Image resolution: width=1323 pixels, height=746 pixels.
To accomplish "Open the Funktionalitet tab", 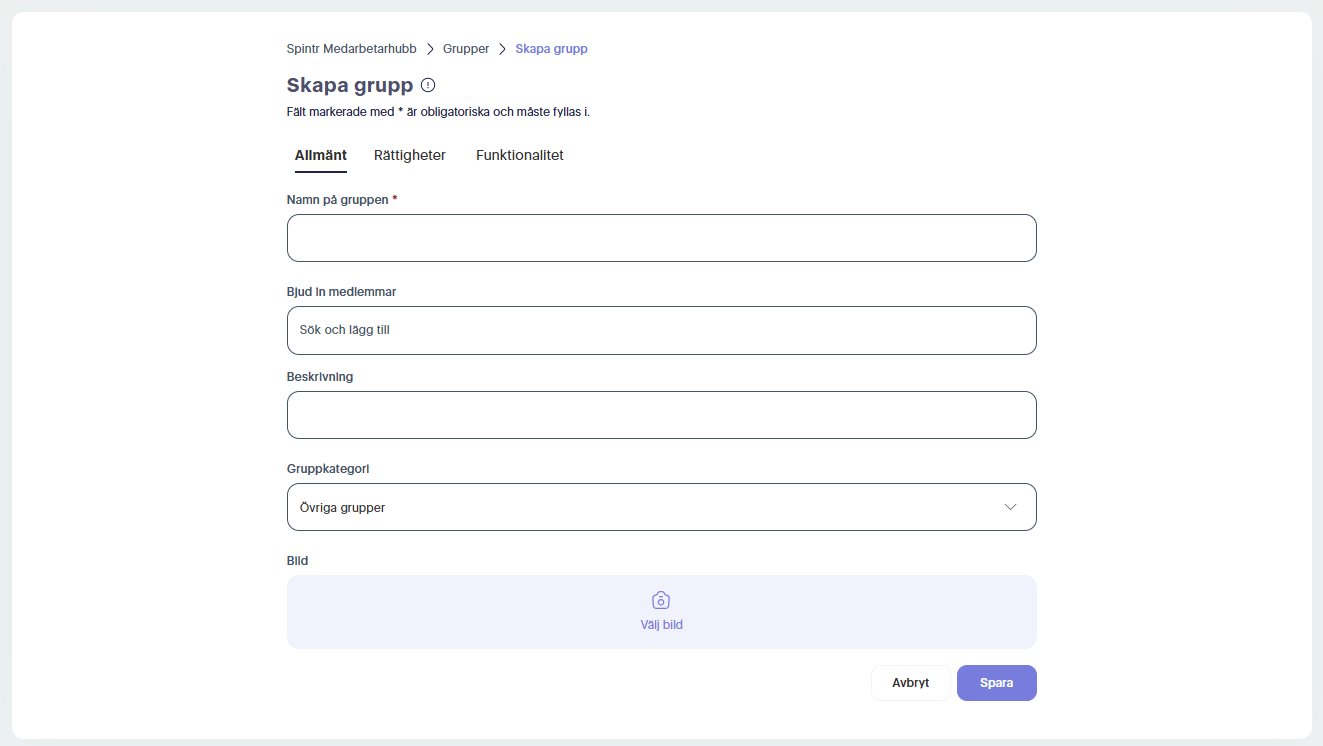I will coord(520,155).
